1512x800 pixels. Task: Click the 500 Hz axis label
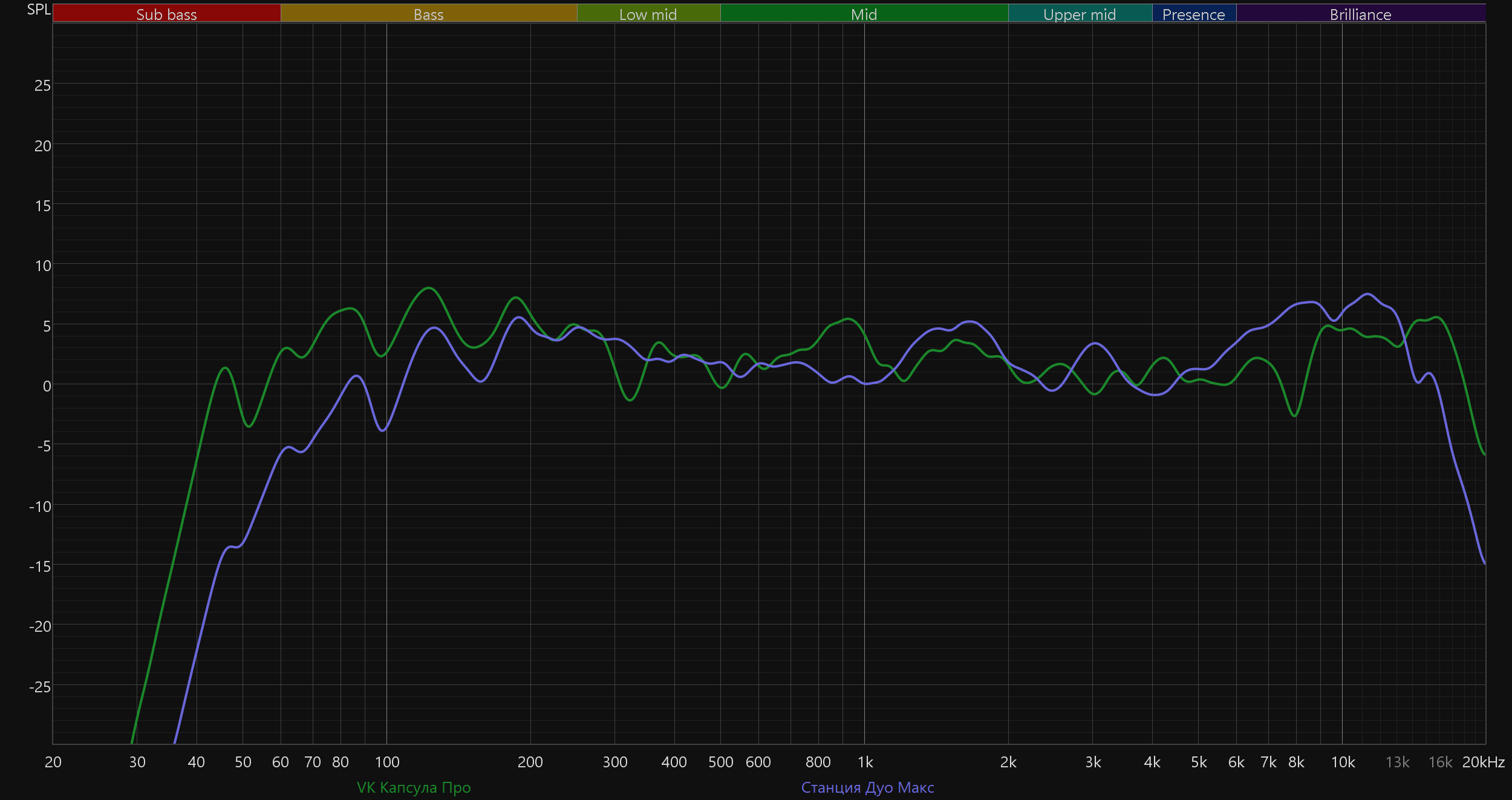coord(720,762)
